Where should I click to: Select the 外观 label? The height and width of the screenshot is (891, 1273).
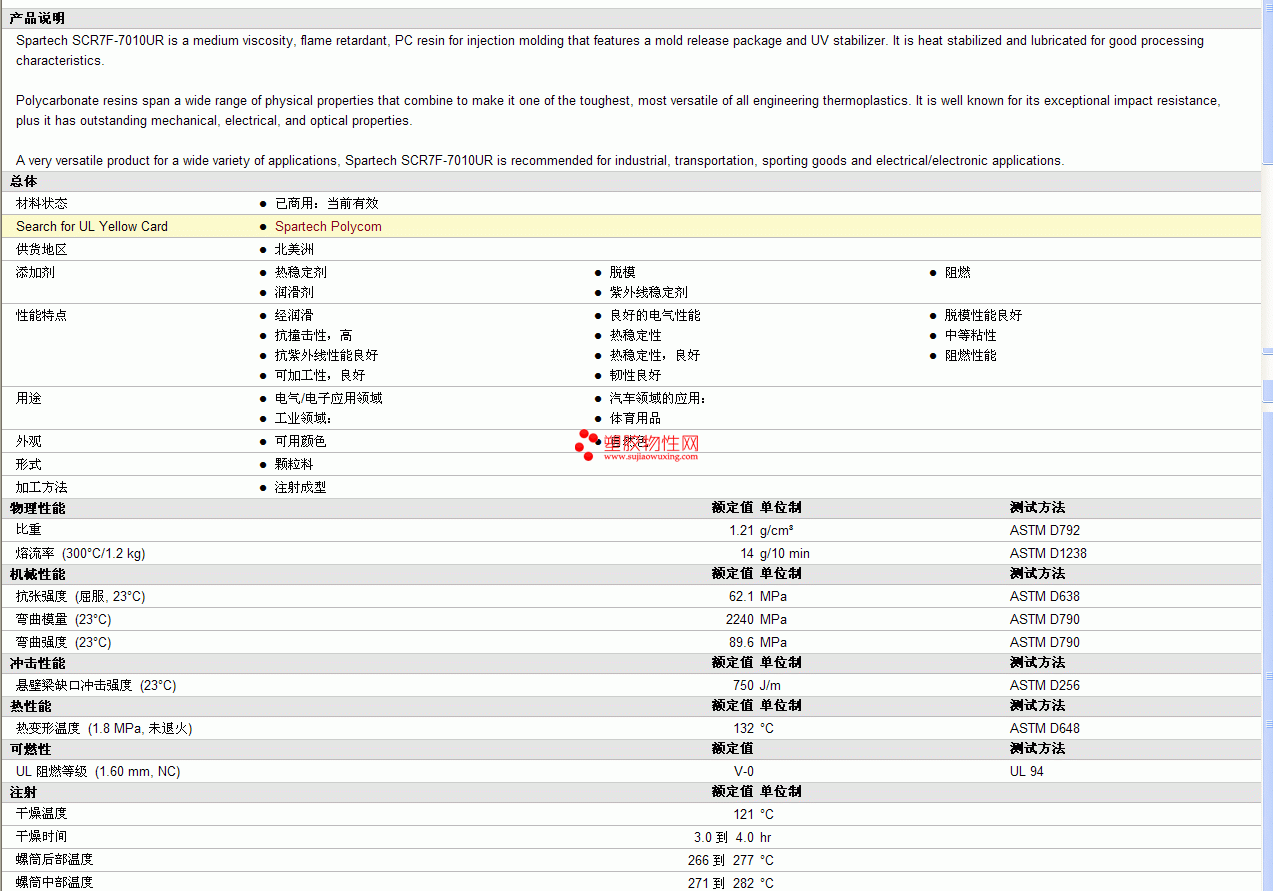pos(29,441)
